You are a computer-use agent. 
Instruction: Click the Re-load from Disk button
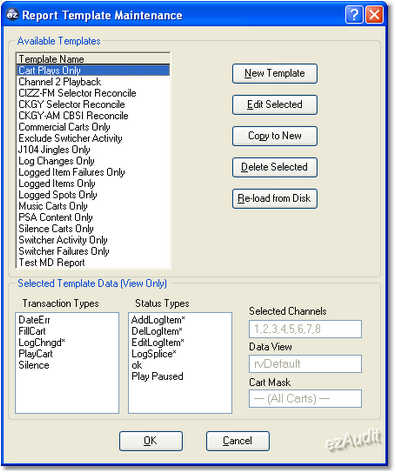[x=275, y=199]
